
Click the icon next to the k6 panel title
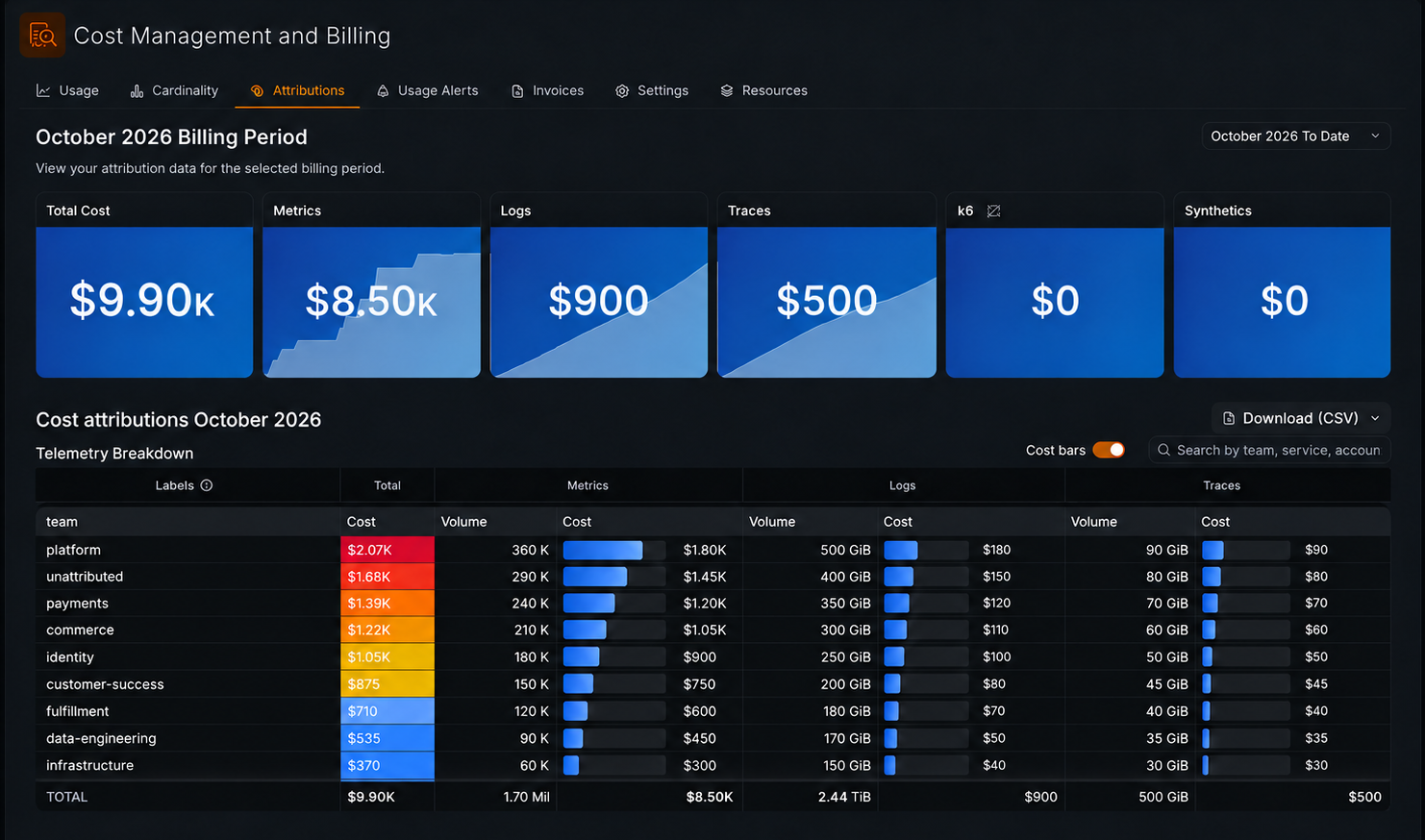[x=993, y=210]
